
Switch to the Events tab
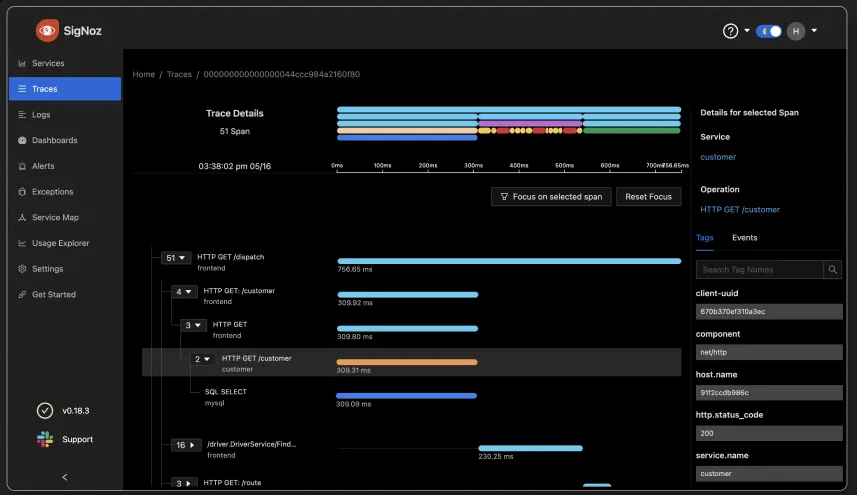(744, 238)
